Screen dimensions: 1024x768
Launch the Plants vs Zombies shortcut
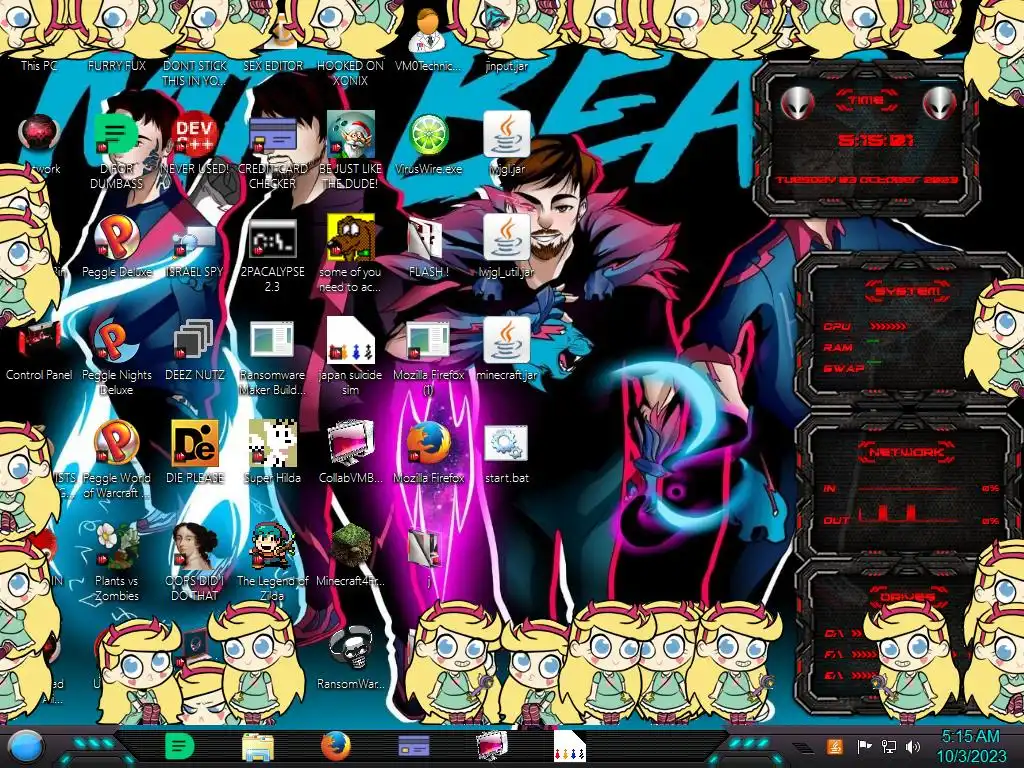pos(117,562)
